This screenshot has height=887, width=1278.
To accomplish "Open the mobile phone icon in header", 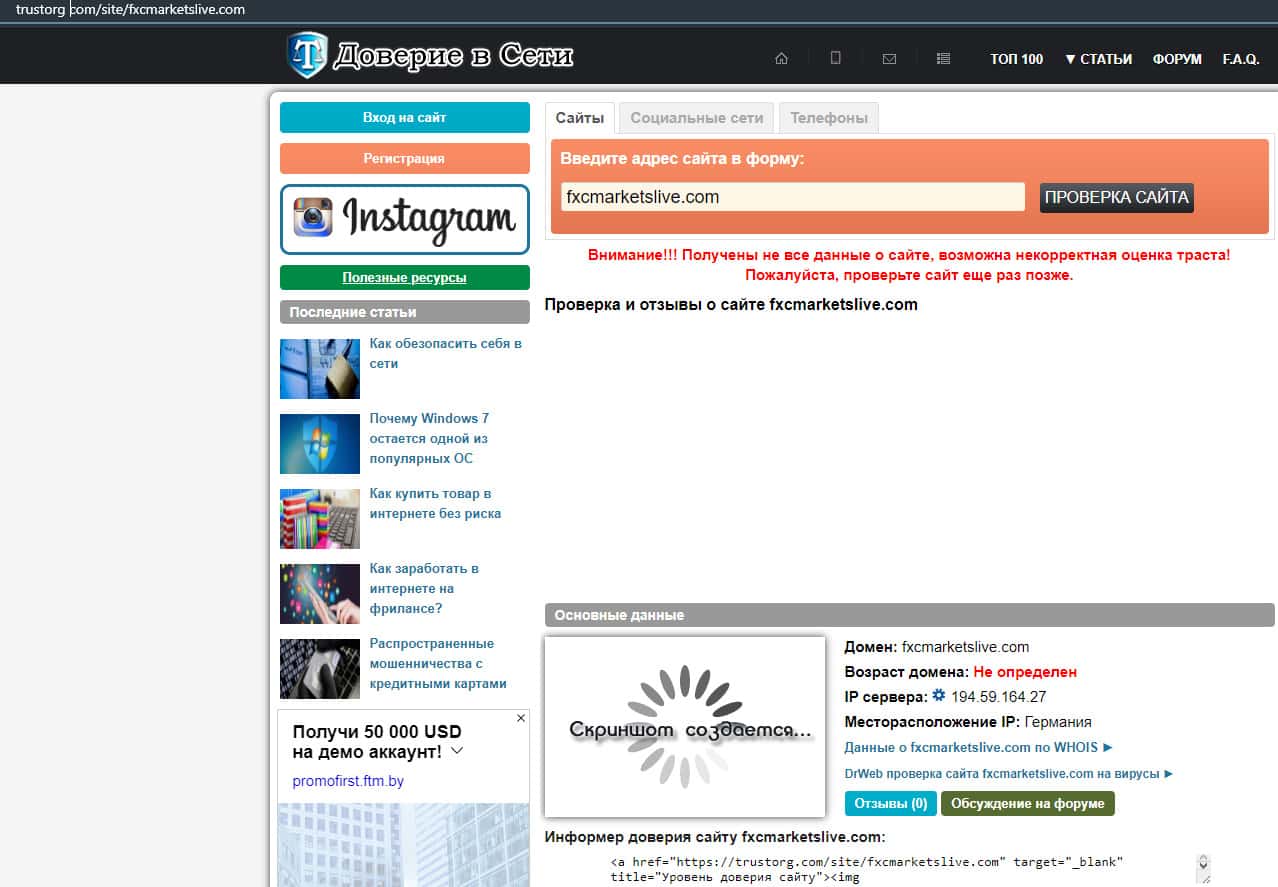I will pos(835,59).
